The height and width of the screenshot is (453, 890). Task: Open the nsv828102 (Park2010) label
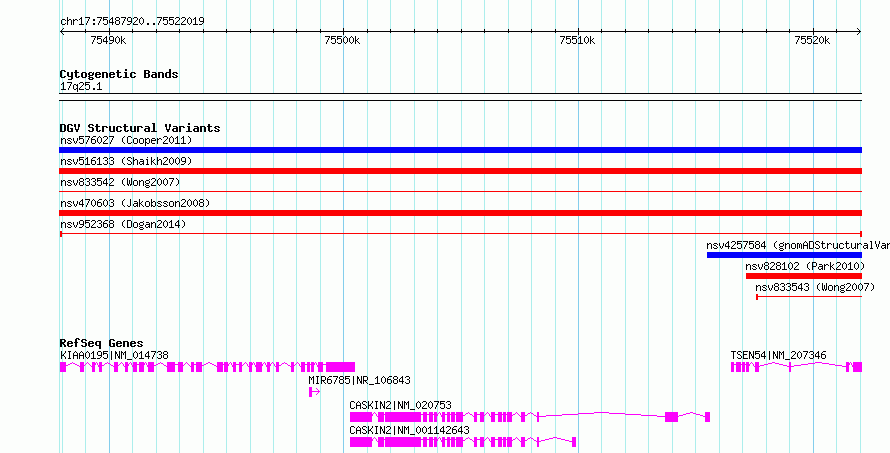805,266
